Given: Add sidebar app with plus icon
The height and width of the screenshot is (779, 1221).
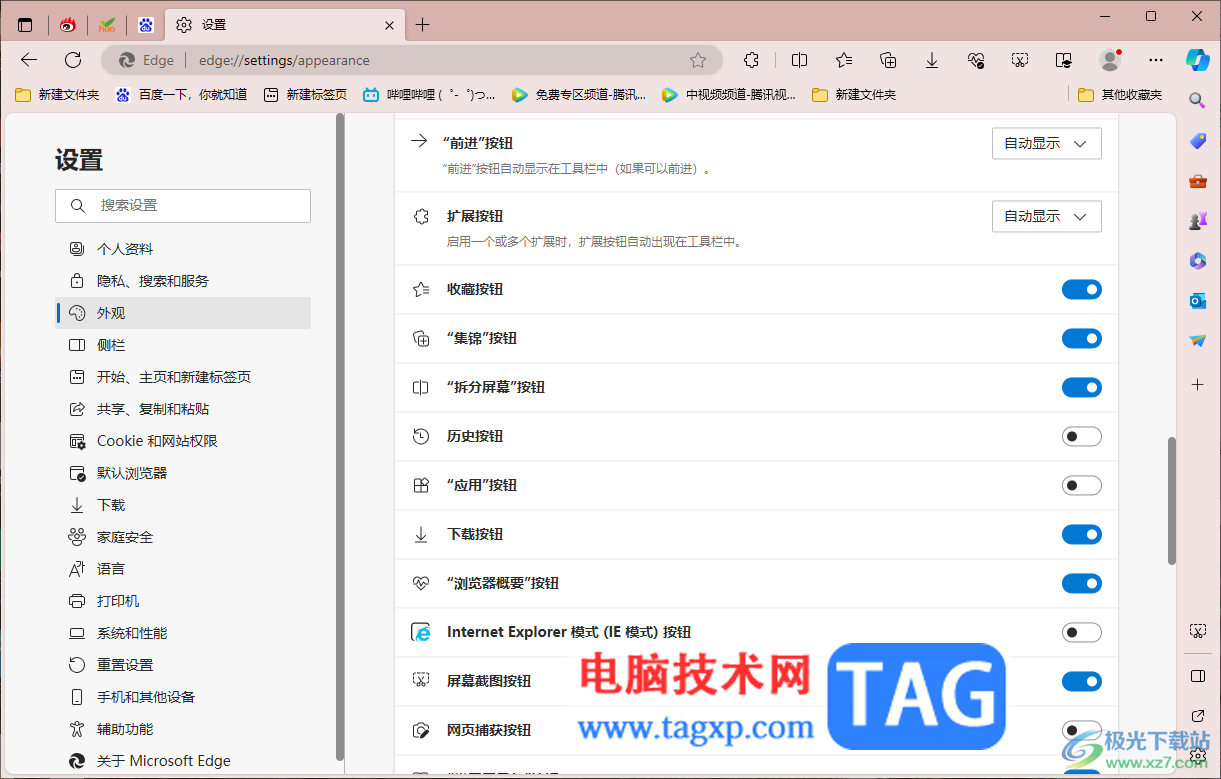Looking at the screenshot, I should pos(1197,384).
